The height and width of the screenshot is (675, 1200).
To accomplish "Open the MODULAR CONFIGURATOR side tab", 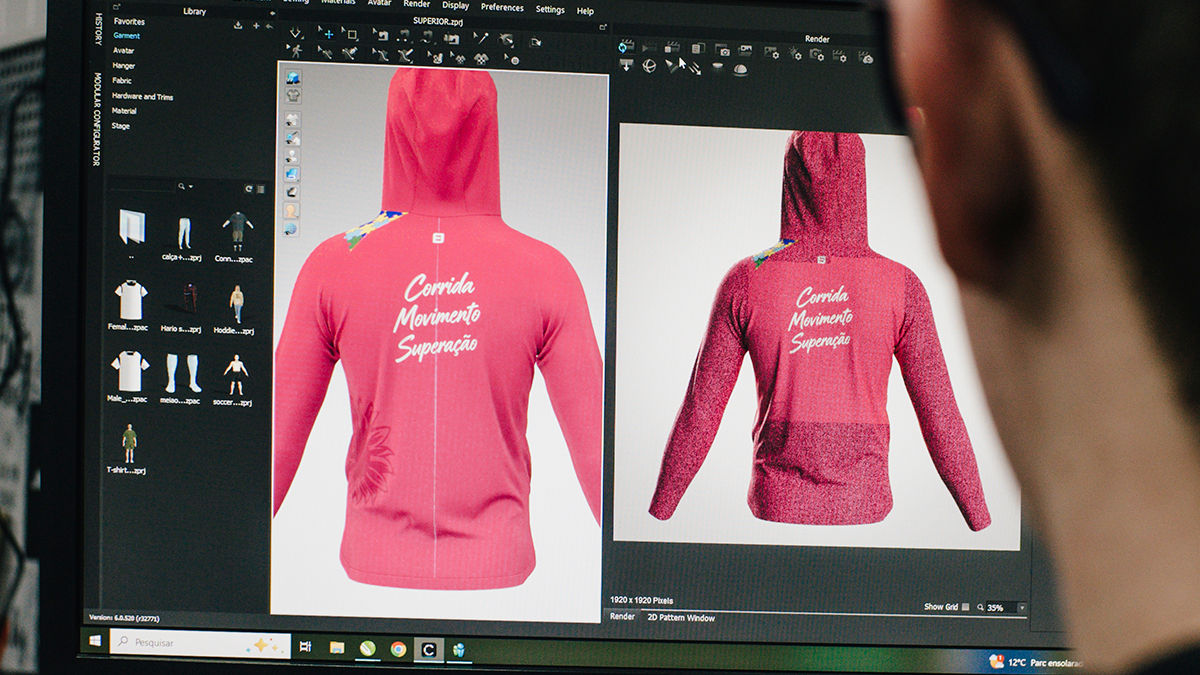I will (97, 118).
